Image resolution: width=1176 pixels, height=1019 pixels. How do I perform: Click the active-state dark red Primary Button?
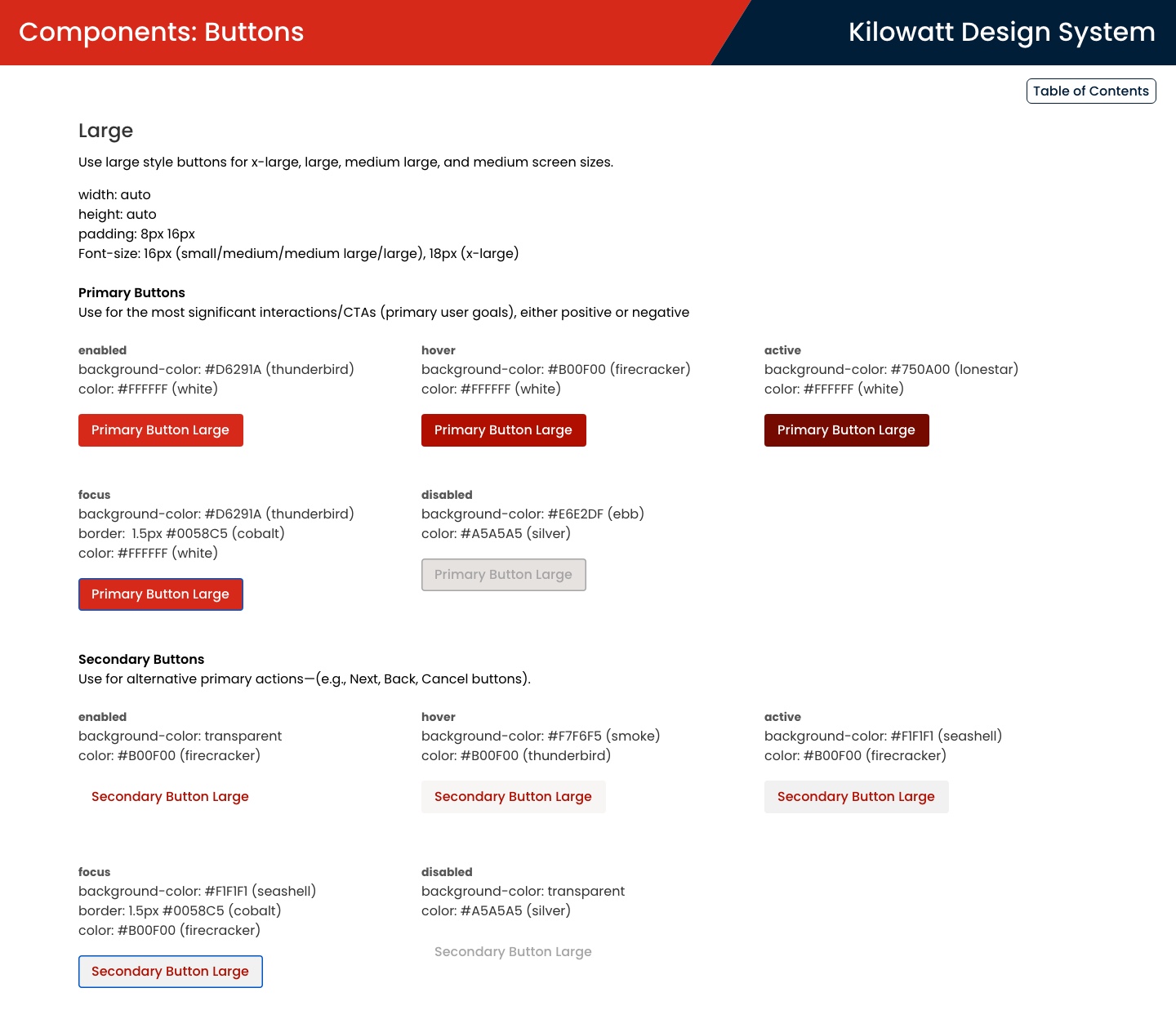pos(847,430)
